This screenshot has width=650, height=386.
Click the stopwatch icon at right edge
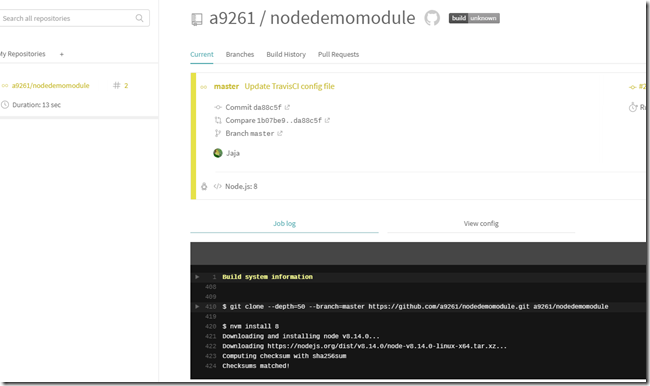click(633, 107)
